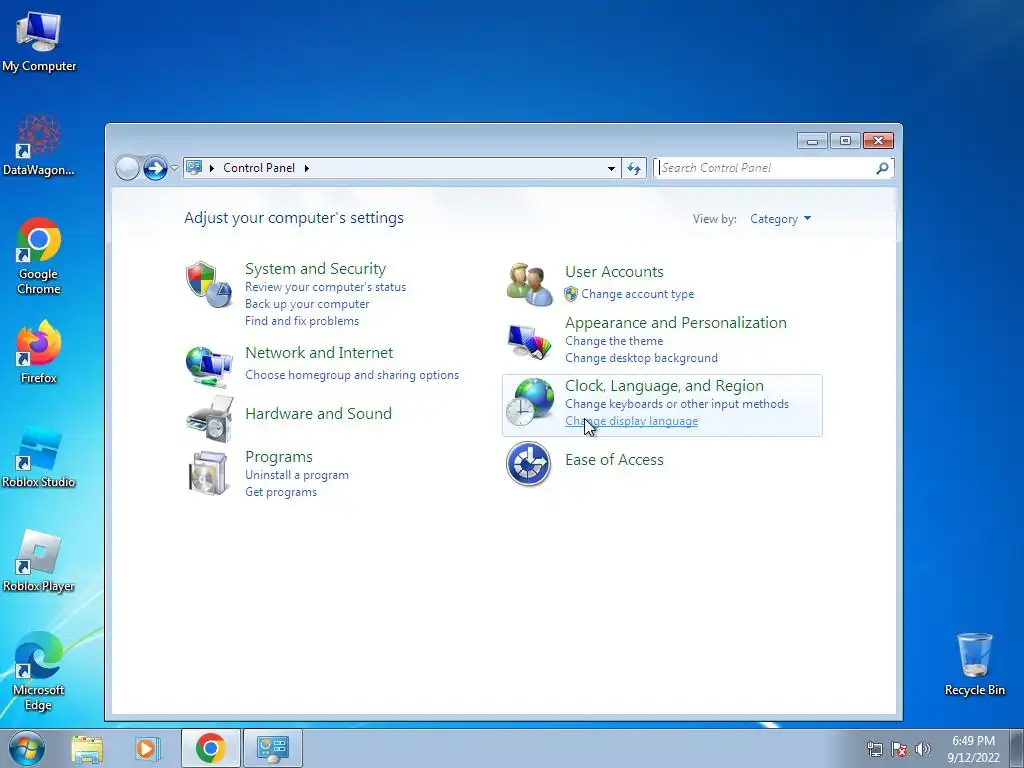Image resolution: width=1024 pixels, height=768 pixels.
Task: Open Appearance and Personalization heading
Action: [676, 323]
